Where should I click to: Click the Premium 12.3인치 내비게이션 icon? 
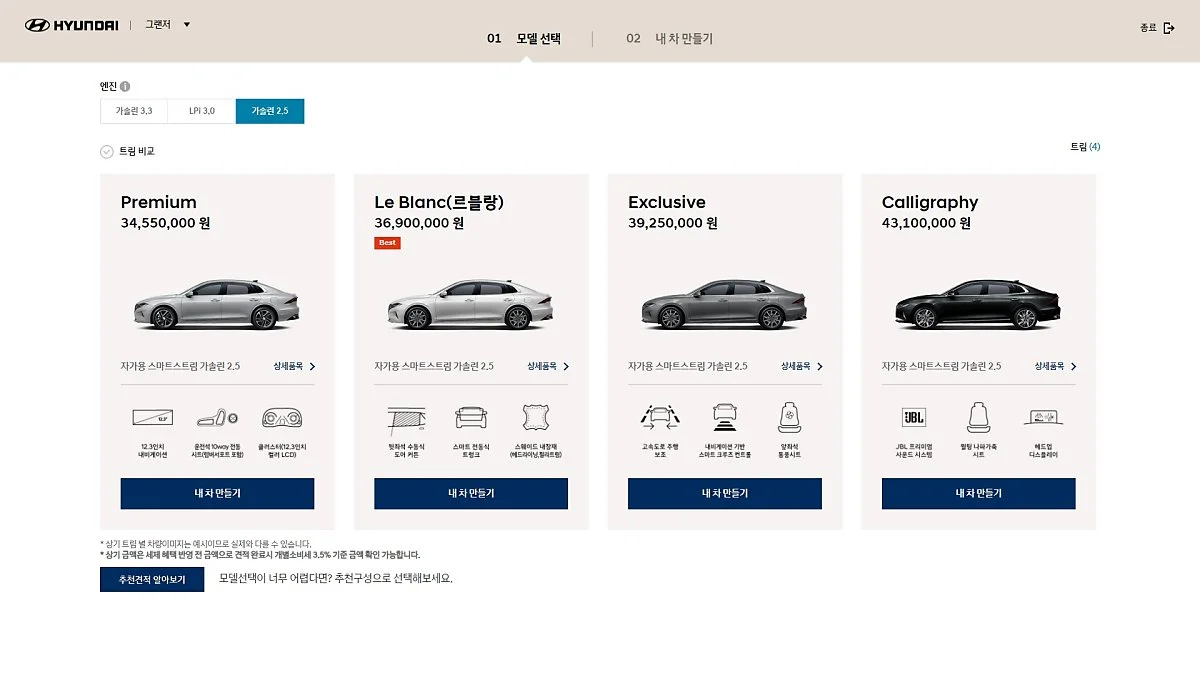[x=152, y=418]
